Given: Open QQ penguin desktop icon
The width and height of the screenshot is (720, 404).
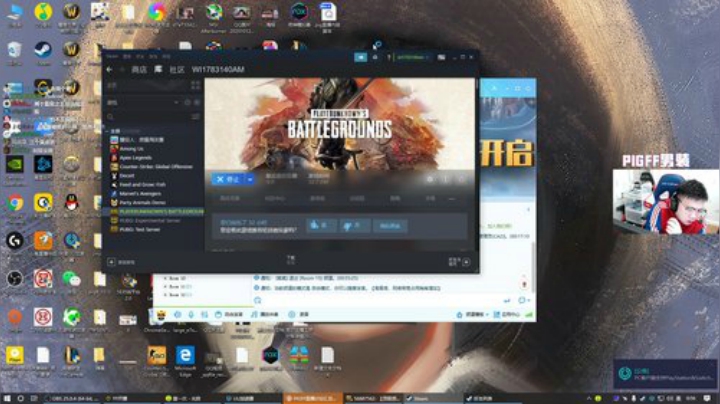Looking at the screenshot, I should pyautogui.click(x=71, y=202).
